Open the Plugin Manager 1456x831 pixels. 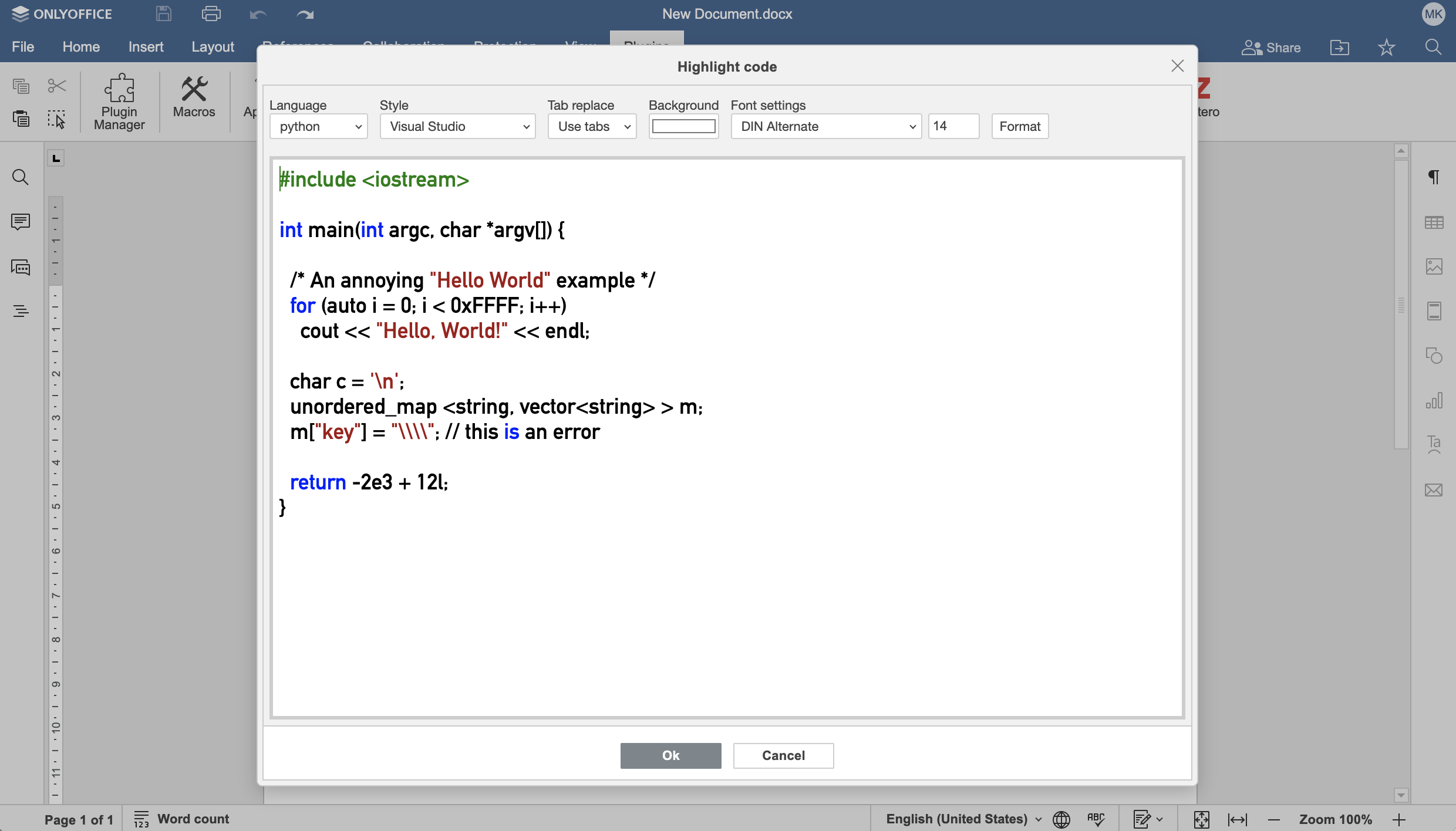119,102
